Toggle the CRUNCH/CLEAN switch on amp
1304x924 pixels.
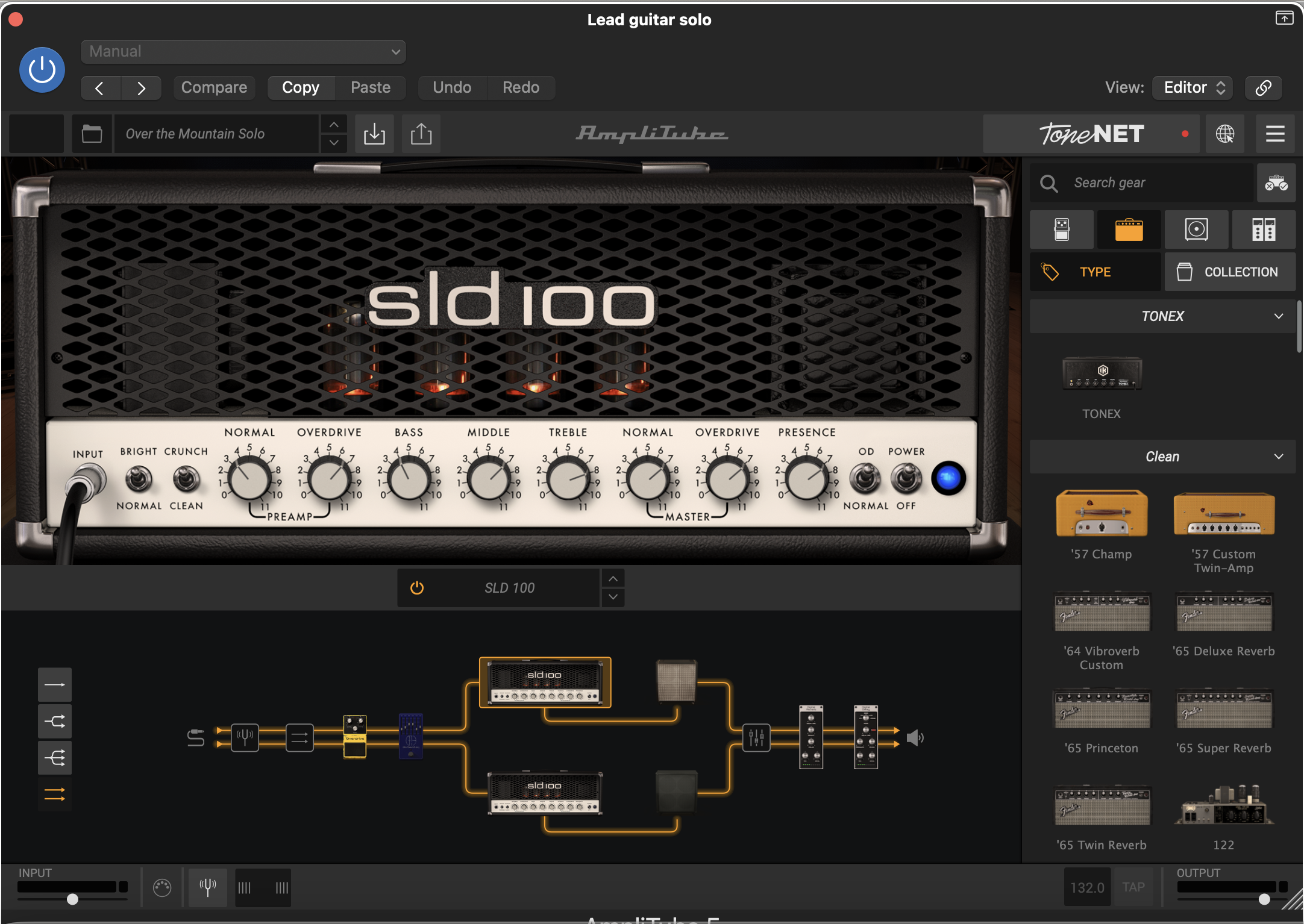[186, 479]
